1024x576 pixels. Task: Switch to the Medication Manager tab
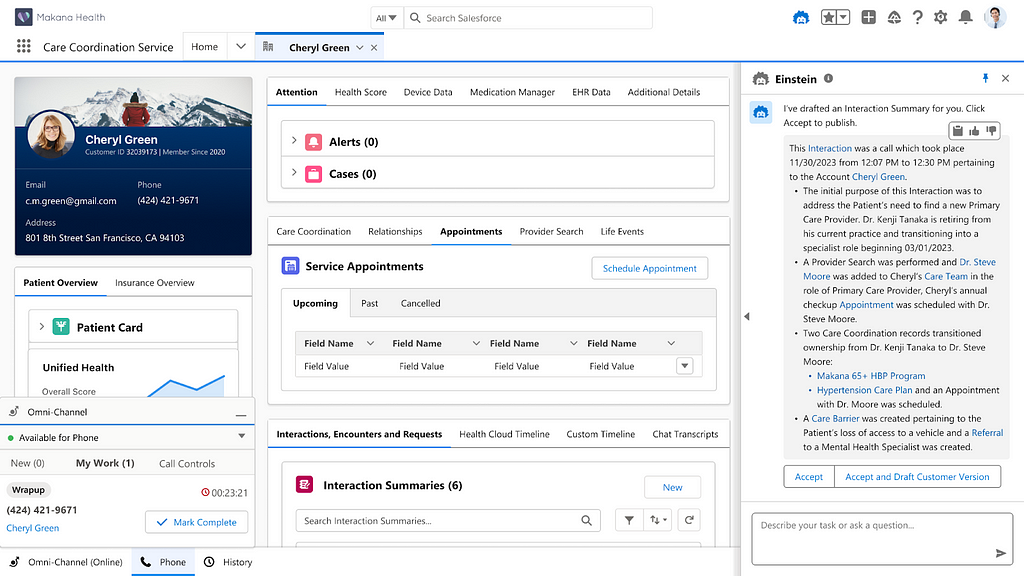[x=512, y=92]
